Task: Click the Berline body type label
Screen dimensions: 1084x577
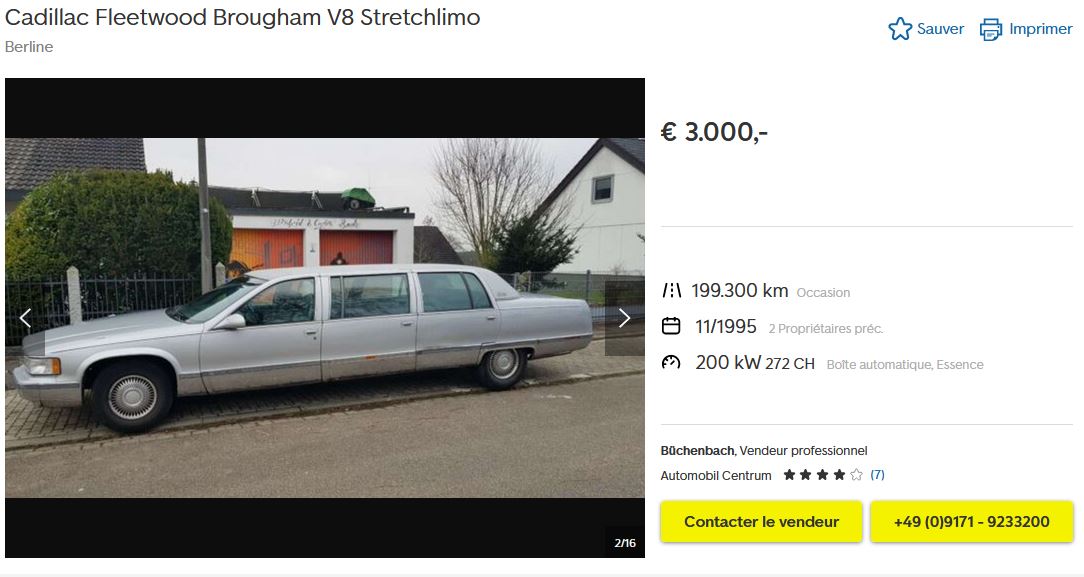Action: [29, 47]
